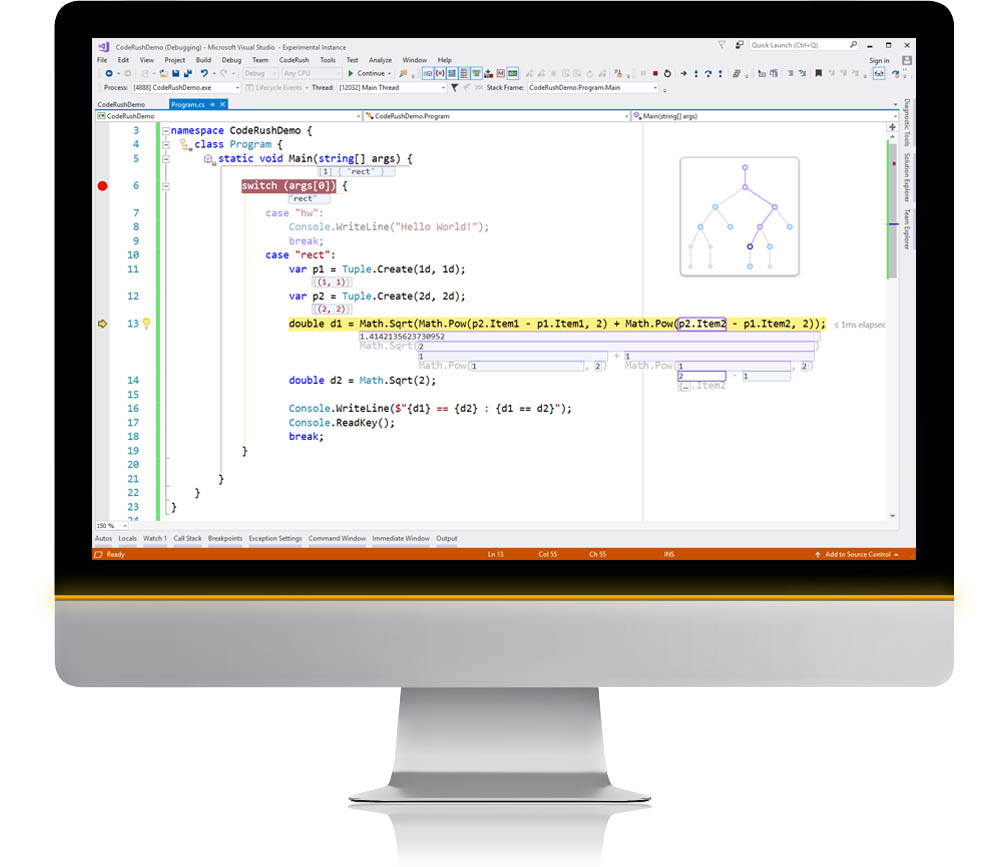Open the CodeRush menu

[294, 61]
